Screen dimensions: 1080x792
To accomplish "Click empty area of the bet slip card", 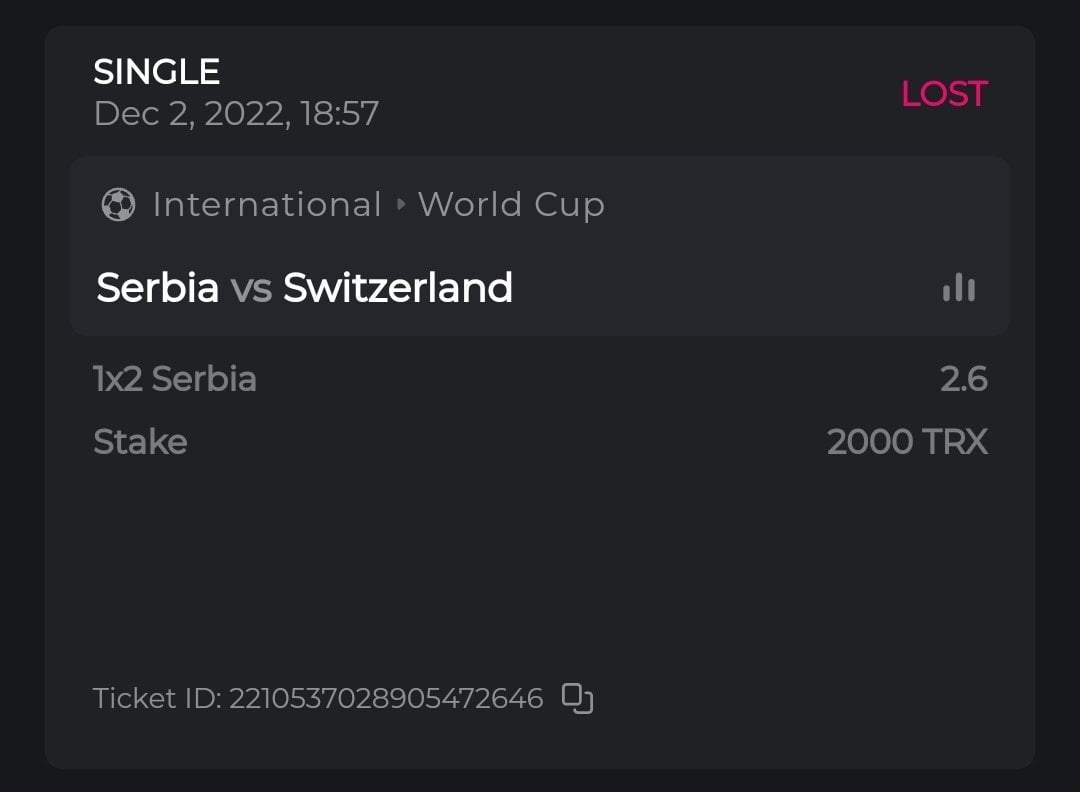I will (540, 560).
